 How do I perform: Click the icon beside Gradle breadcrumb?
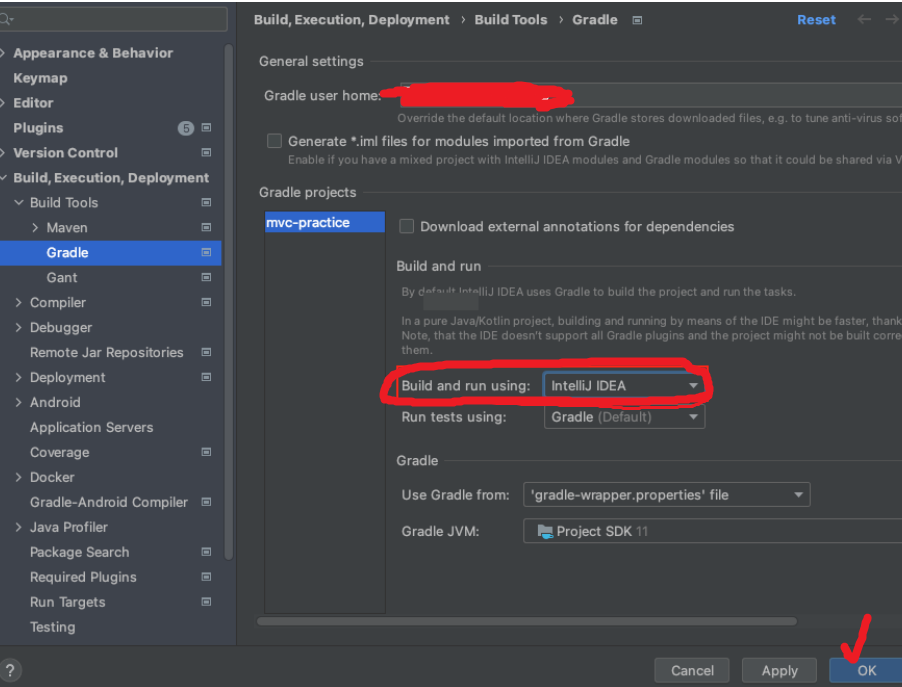click(x=637, y=20)
